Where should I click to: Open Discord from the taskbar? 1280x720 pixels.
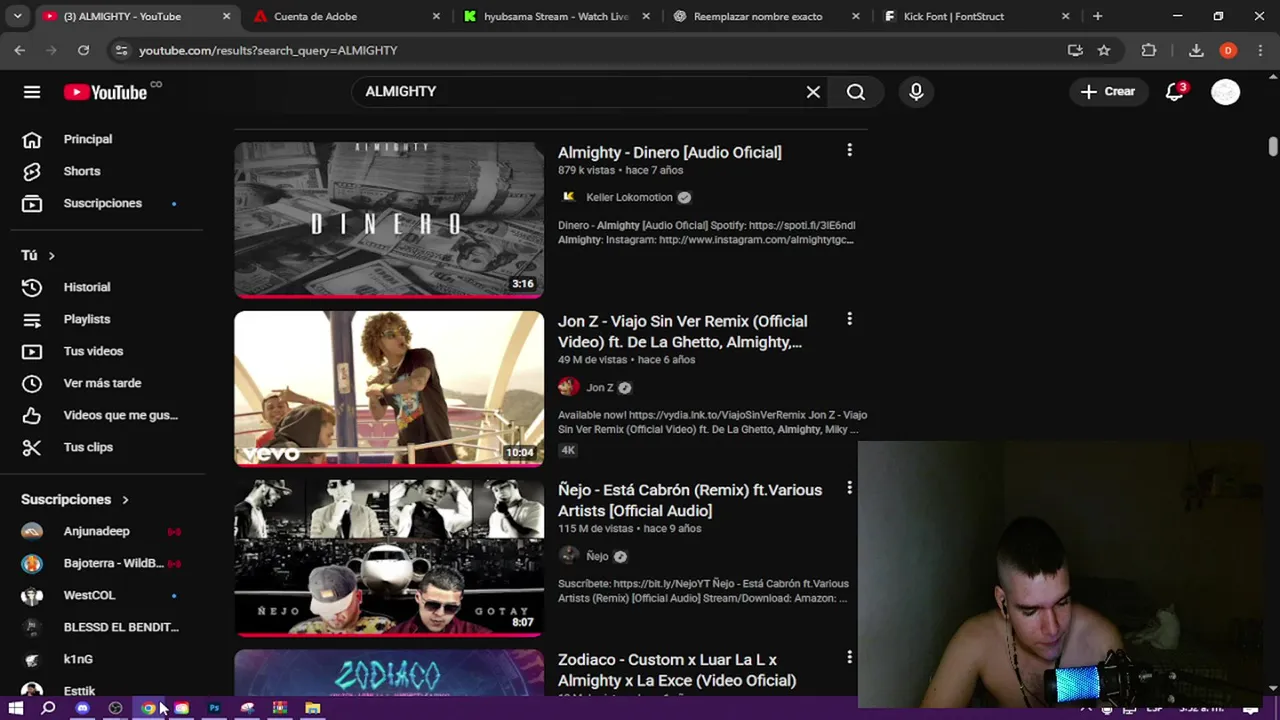[x=82, y=708]
